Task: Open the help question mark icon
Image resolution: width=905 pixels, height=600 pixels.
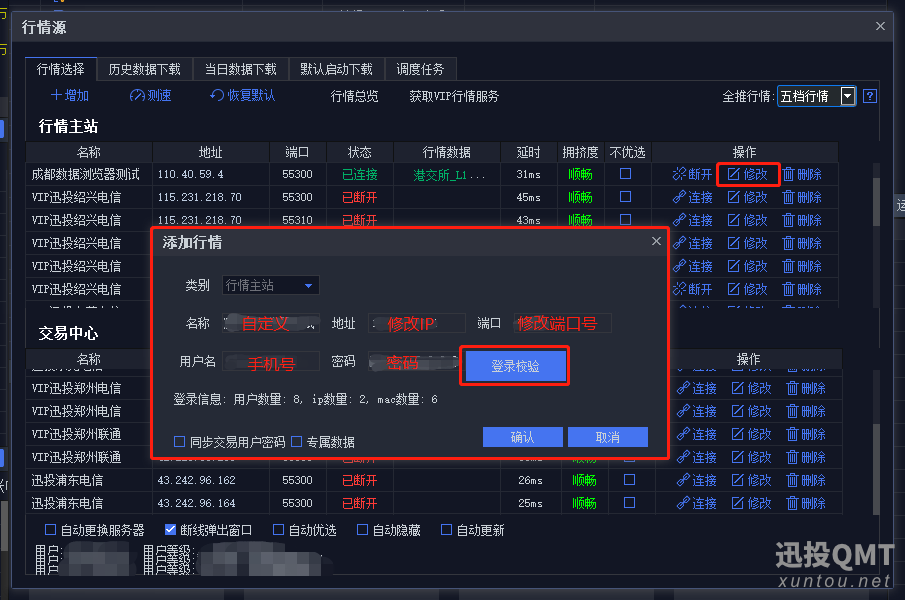Action: [870, 96]
